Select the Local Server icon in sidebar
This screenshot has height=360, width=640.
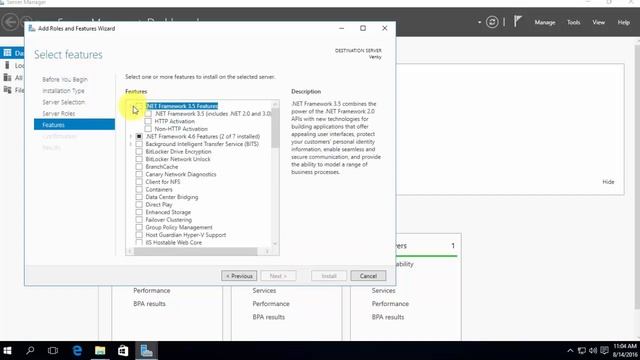pyautogui.click(x=7, y=65)
